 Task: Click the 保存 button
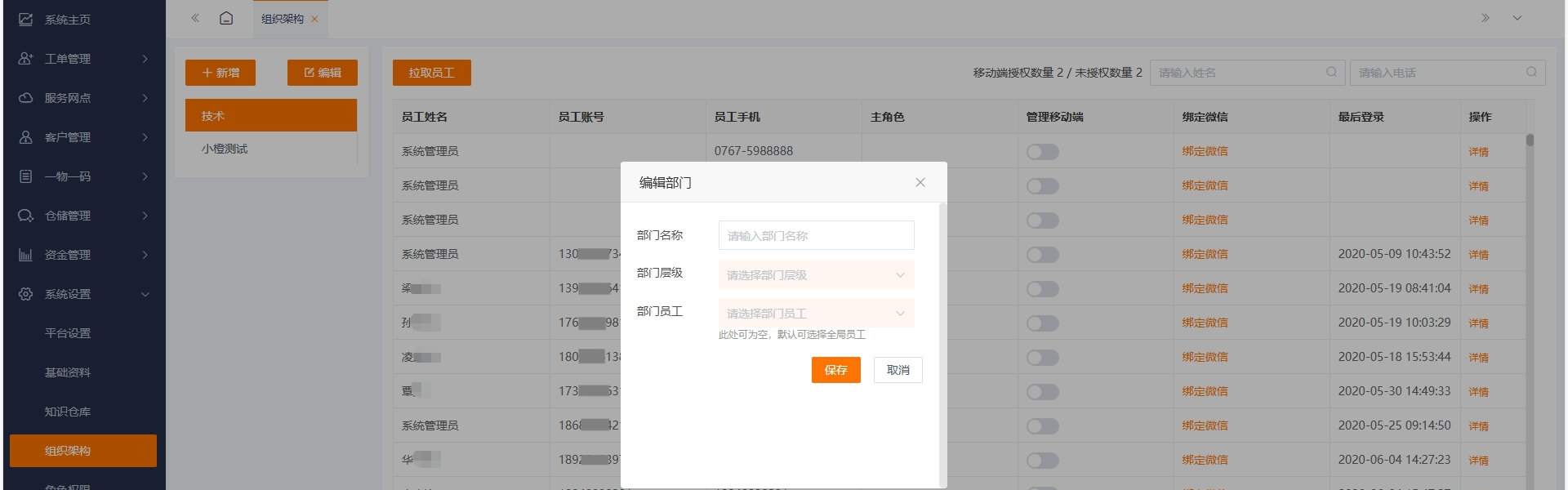pos(835,370)
